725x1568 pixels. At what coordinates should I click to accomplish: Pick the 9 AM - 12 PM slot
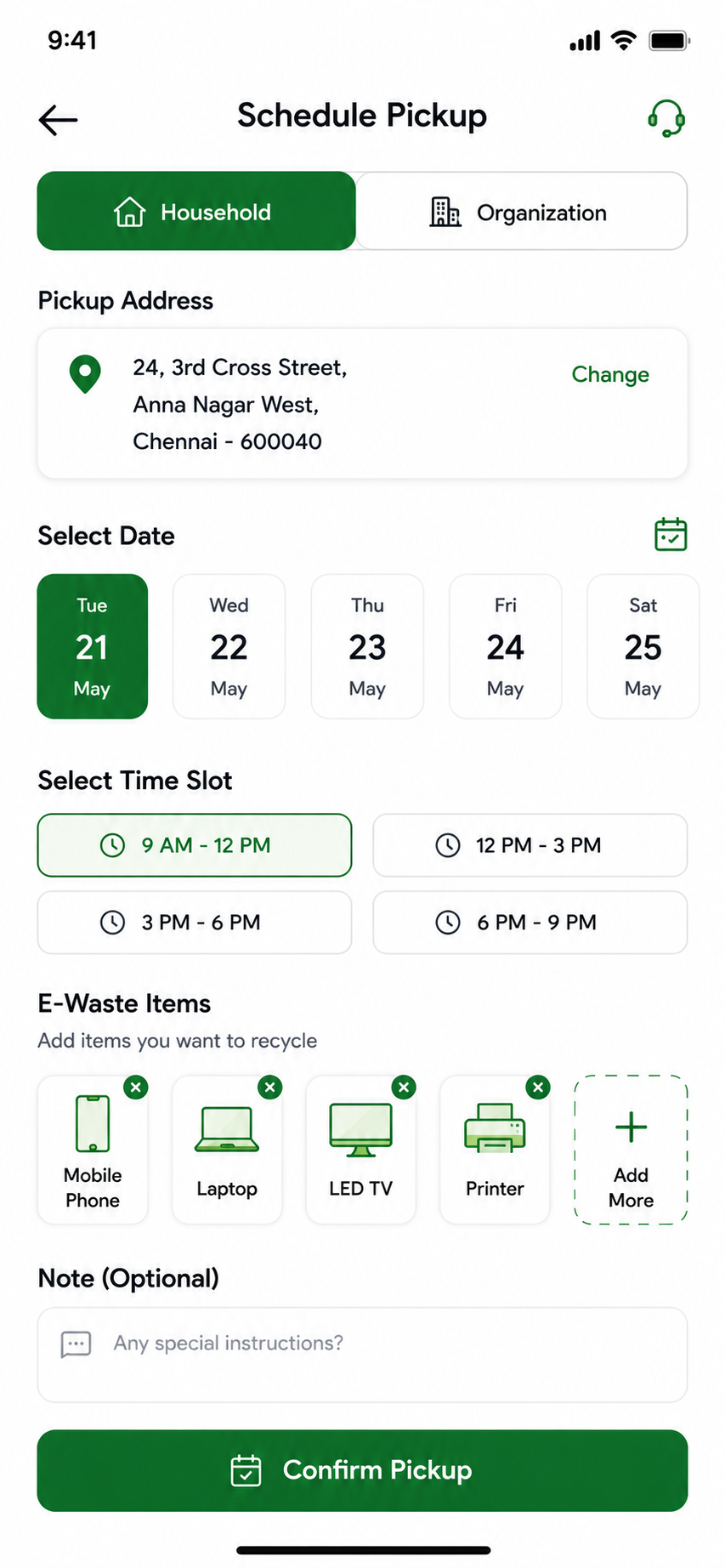pos(195,845)
